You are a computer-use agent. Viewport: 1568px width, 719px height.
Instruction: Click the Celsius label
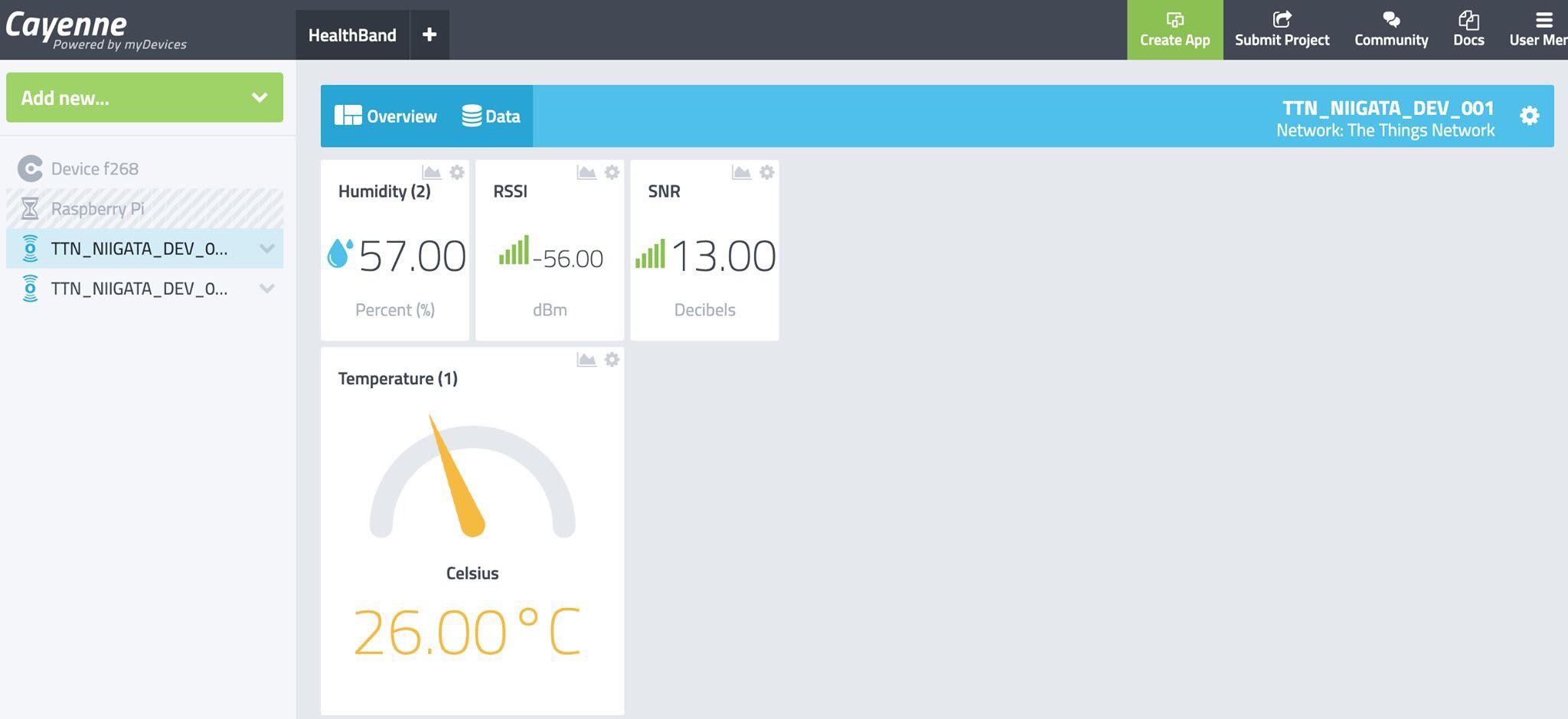coord(472,574)
